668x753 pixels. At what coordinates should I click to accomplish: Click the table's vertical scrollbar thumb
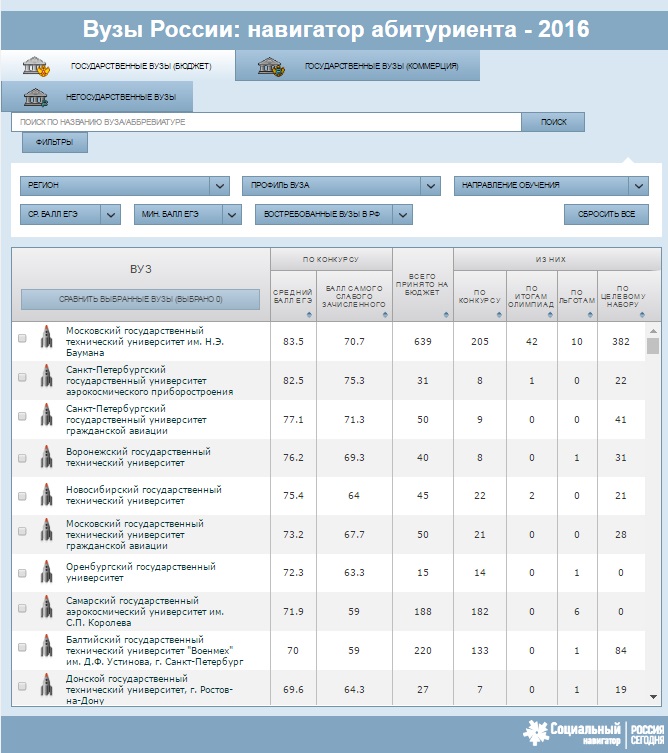point(653,346)
